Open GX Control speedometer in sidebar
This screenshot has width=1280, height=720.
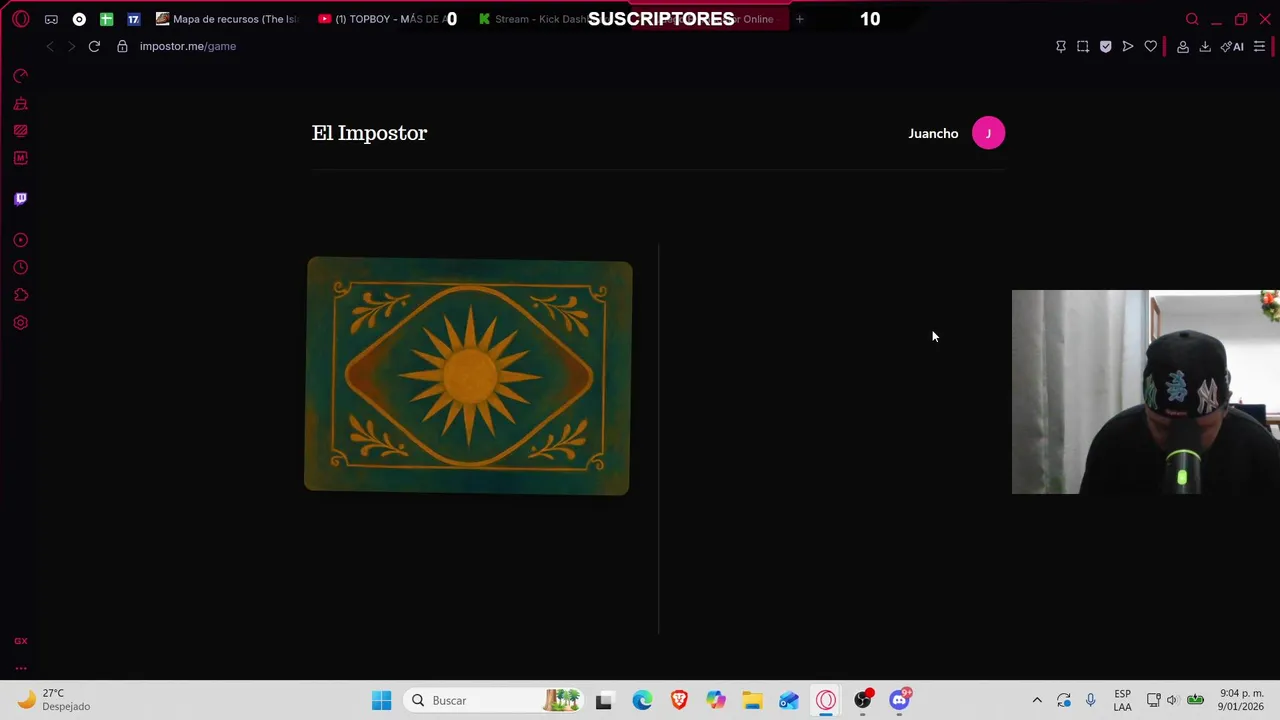pos(21,76)
